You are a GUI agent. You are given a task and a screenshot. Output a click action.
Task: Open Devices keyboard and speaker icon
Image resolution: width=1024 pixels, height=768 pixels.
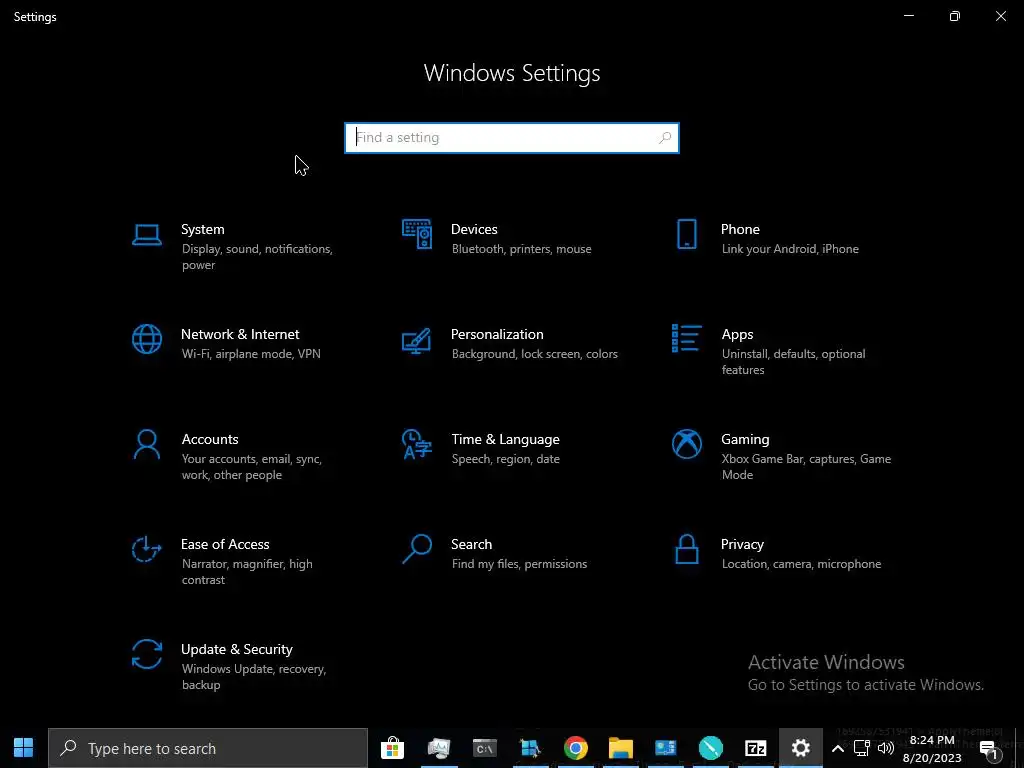(x=416, y=234)
